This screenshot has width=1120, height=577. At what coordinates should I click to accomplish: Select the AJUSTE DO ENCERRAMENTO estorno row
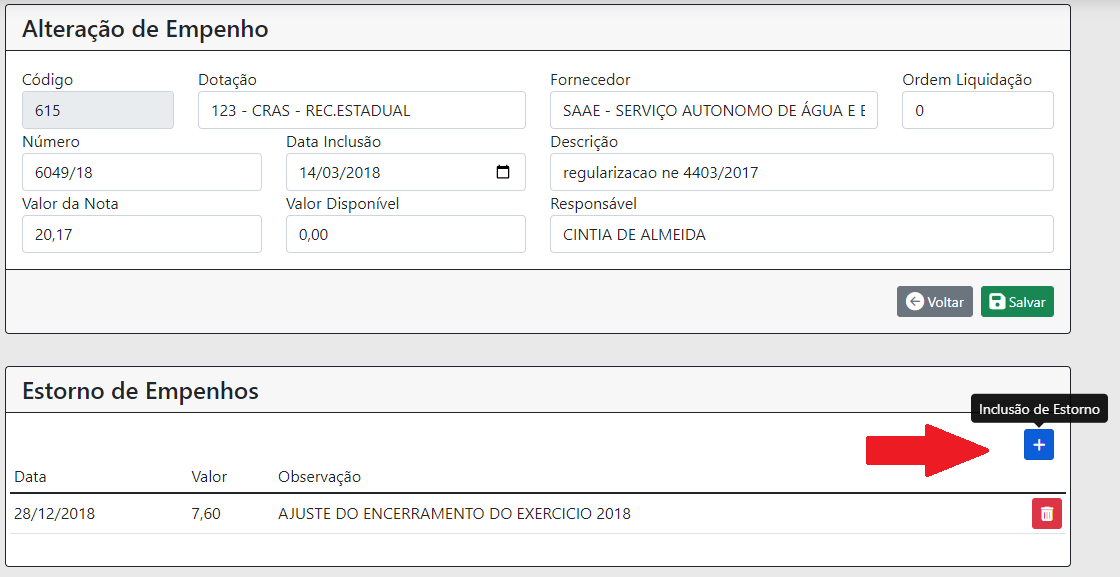point(537,513)
